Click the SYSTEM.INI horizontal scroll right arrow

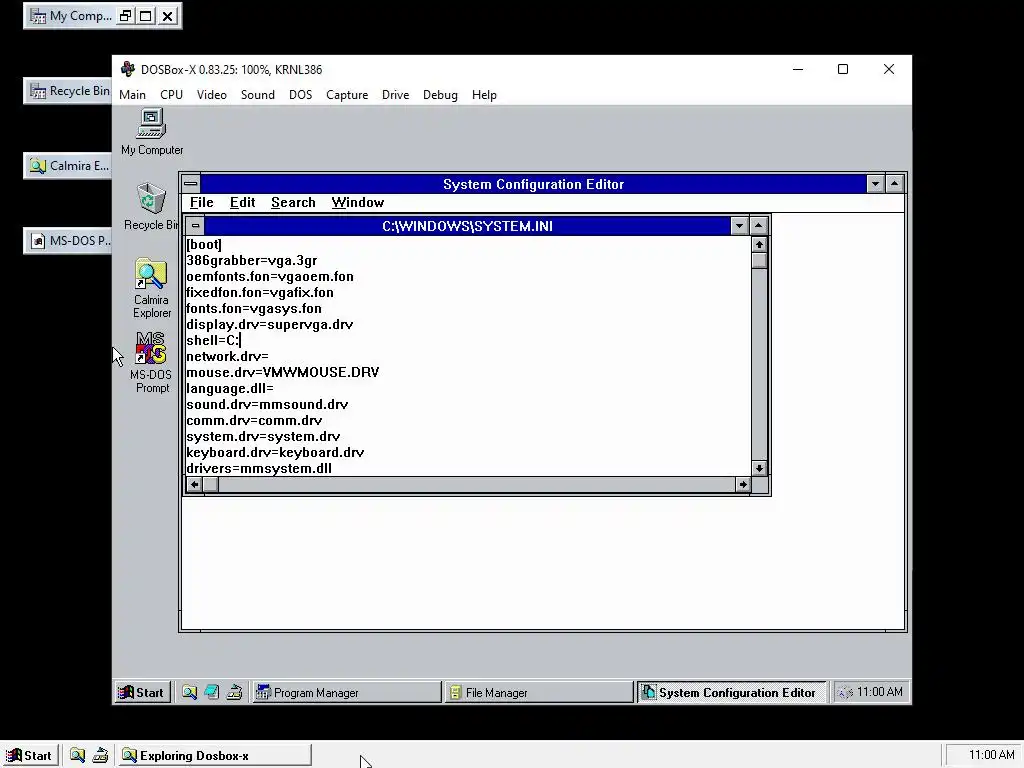coord(743,485)
